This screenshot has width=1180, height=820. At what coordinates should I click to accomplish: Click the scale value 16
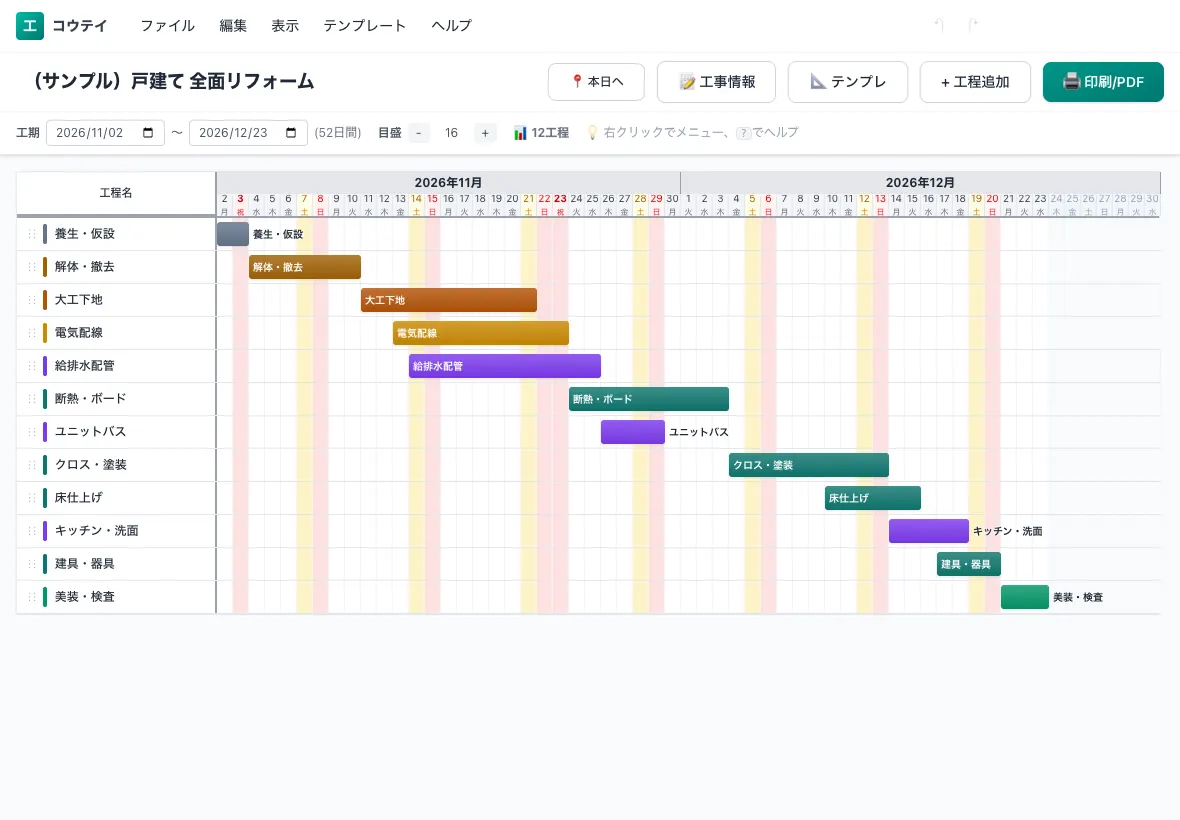[452, 133]
